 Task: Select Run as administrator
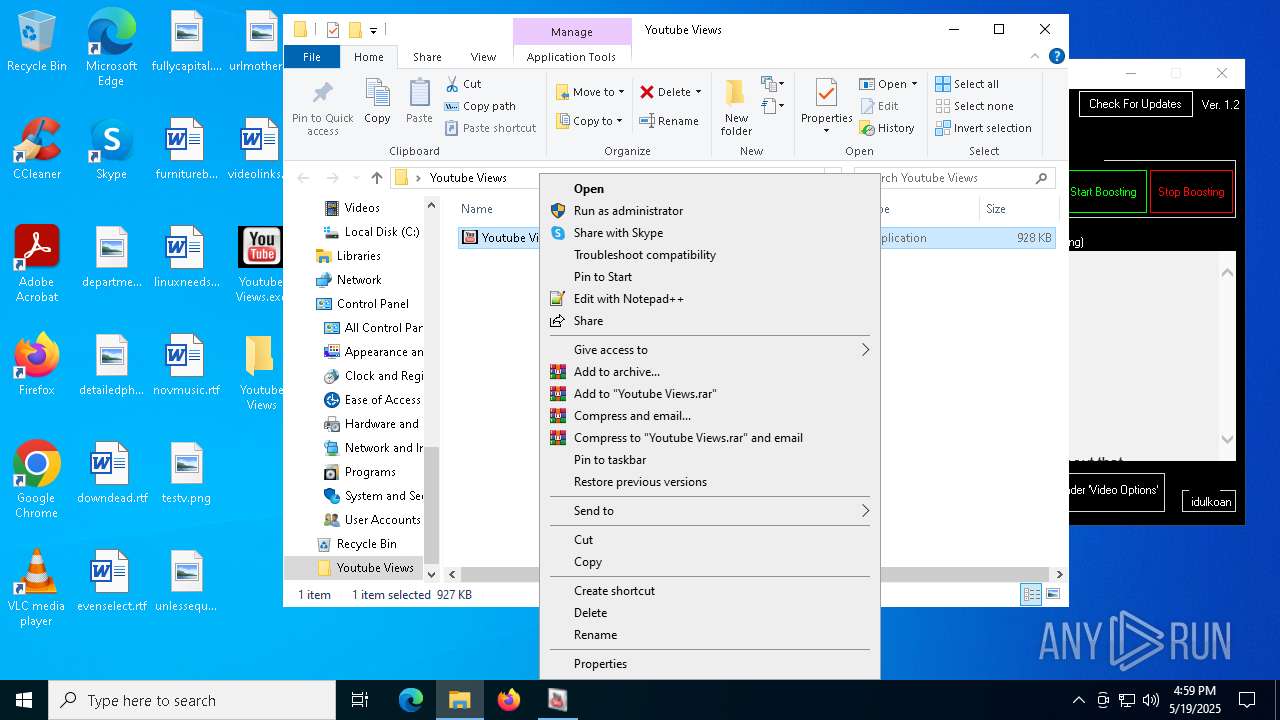click(x=710, y=211)
